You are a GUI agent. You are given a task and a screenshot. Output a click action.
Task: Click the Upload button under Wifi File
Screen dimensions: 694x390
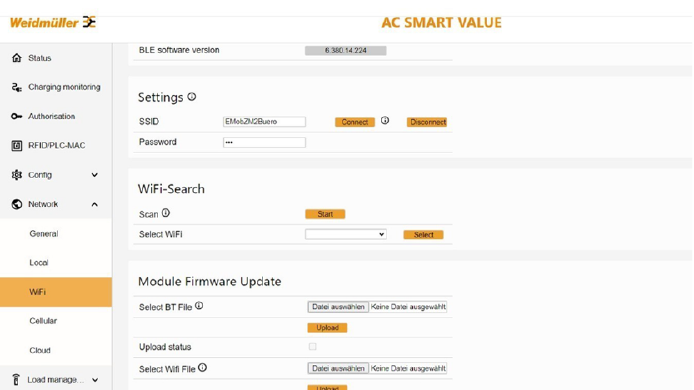tap(328, 387)
